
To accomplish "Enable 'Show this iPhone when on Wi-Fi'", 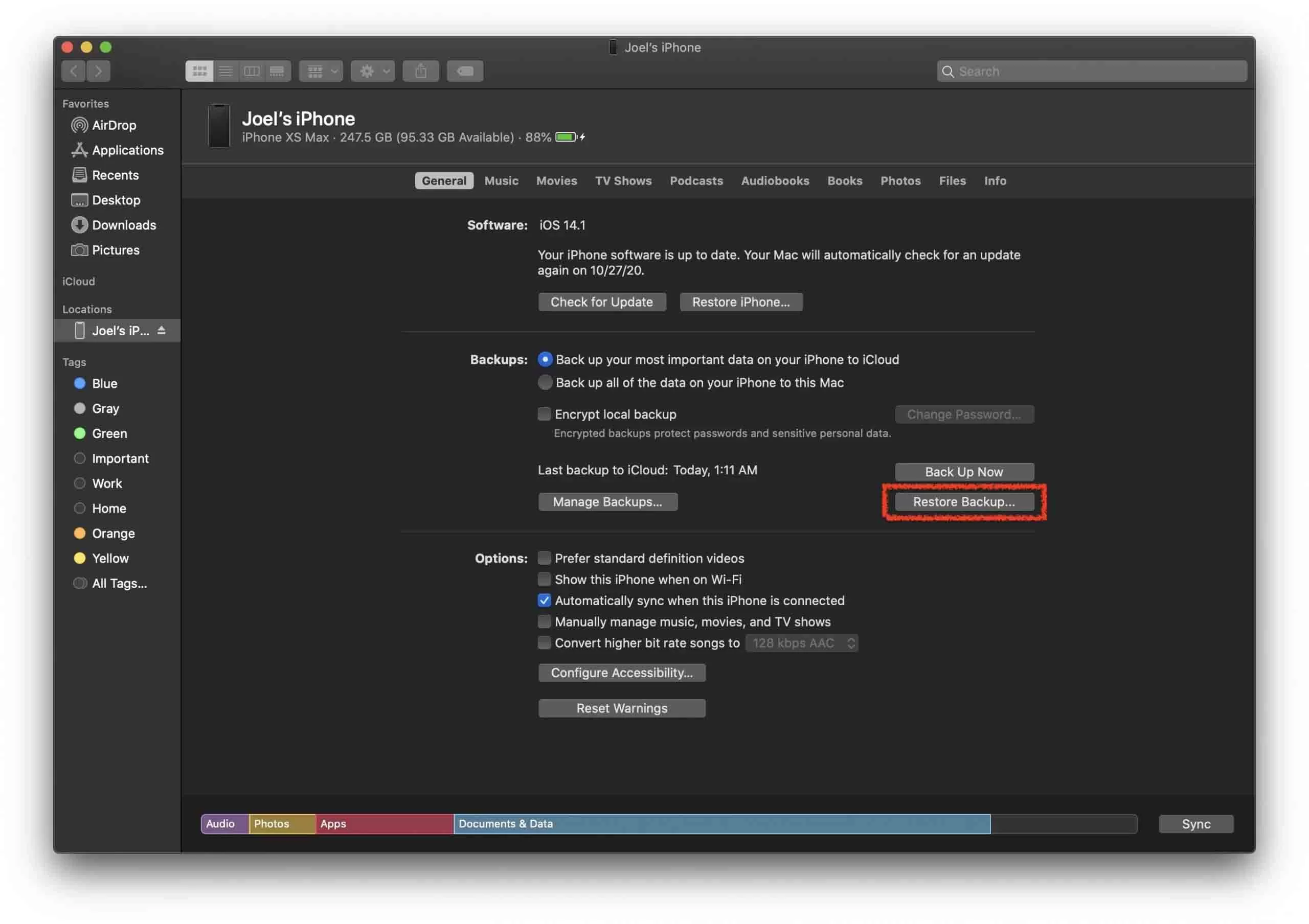I will 543,579.
